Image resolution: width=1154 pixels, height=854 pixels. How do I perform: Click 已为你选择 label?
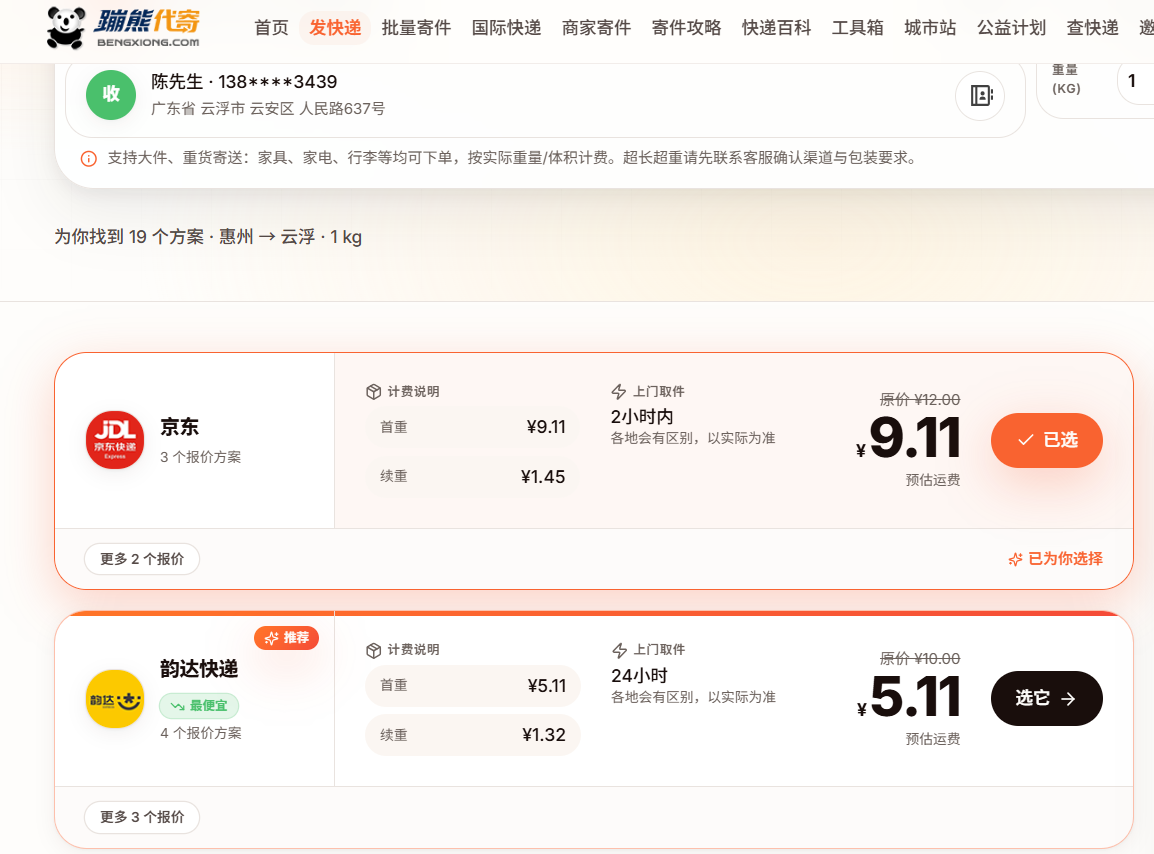tap(1055, 559)
